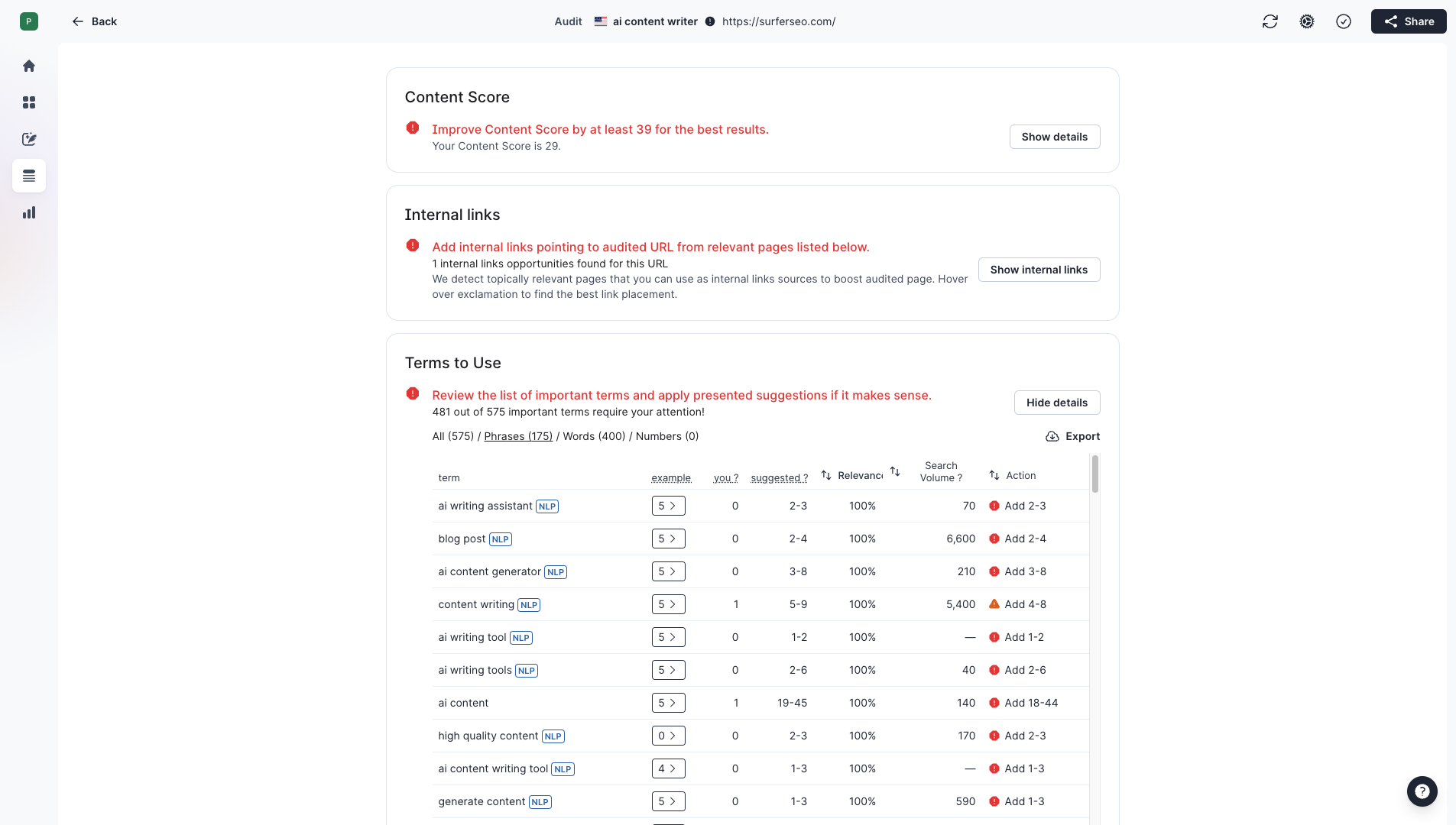Open the Dashboard grid icon in the sidebar
Screen dimensions: 1456x825
click(29, 102)
